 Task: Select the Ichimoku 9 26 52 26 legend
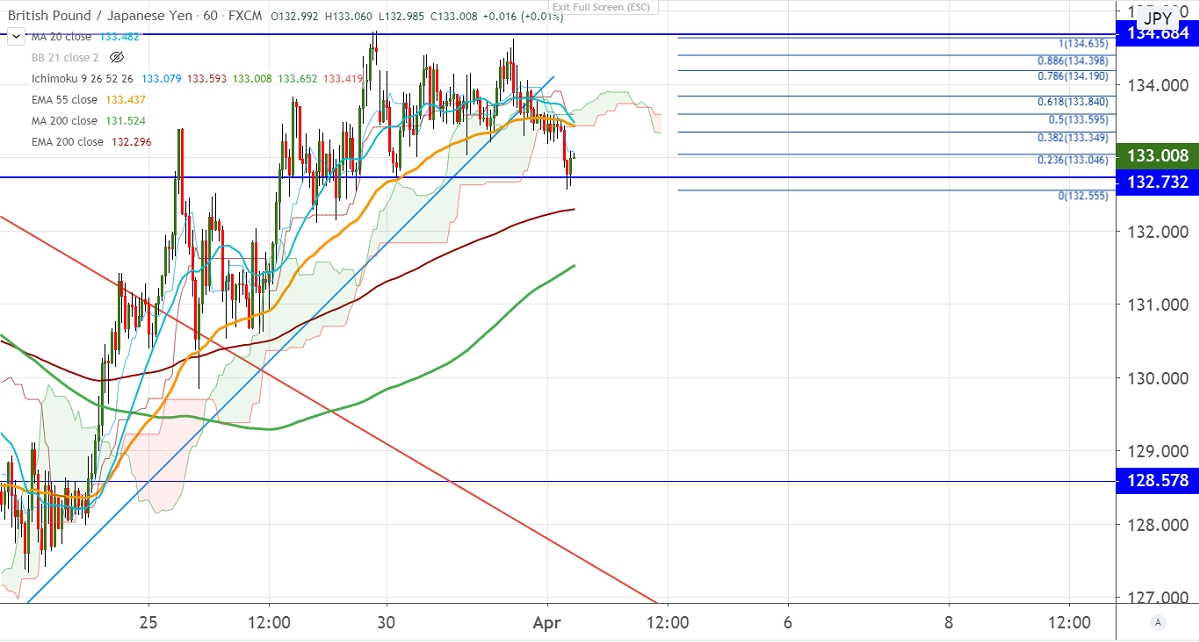pyautogui.click(x=83, y=79)
